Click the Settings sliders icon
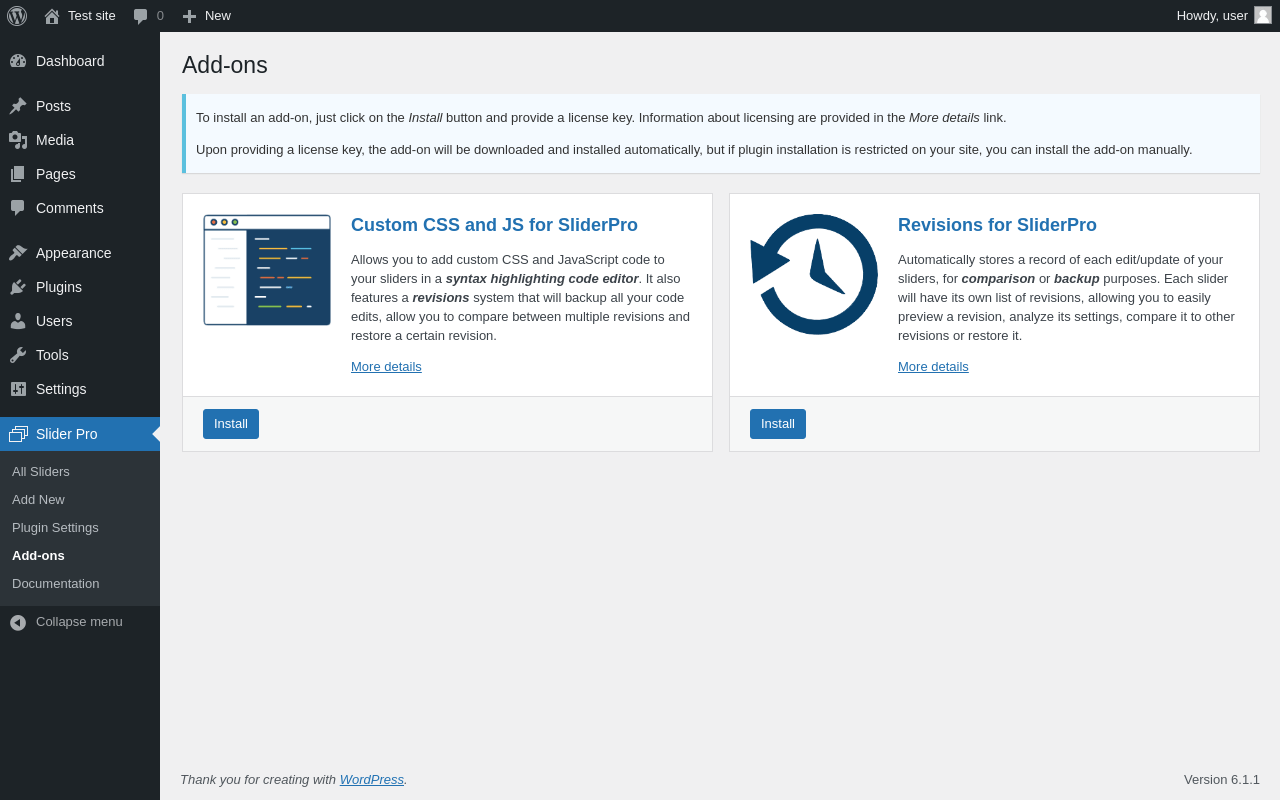This screenshot has height=800, width=1280. (18, 389)
